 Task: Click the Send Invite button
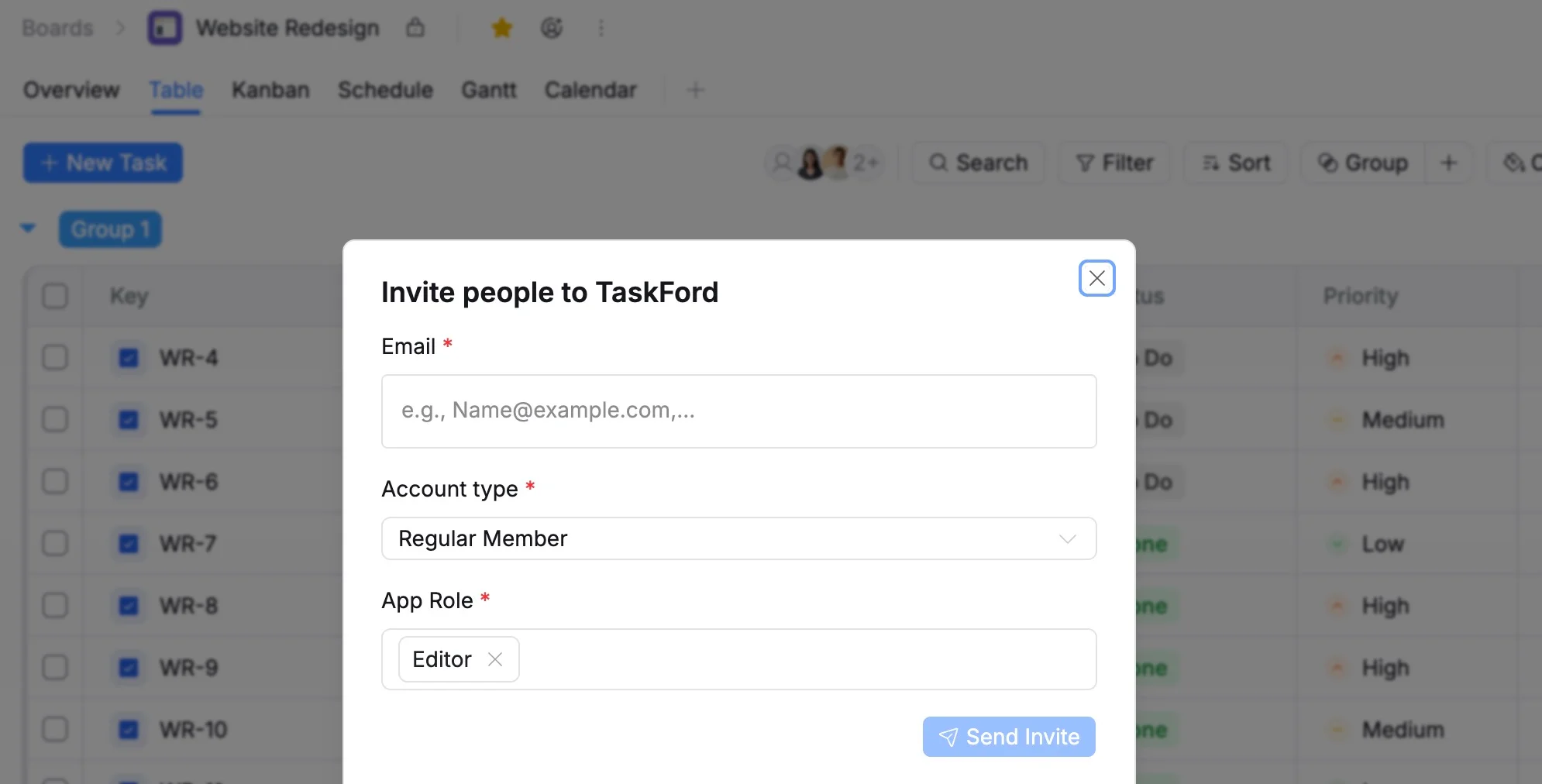pos(1009,737)
